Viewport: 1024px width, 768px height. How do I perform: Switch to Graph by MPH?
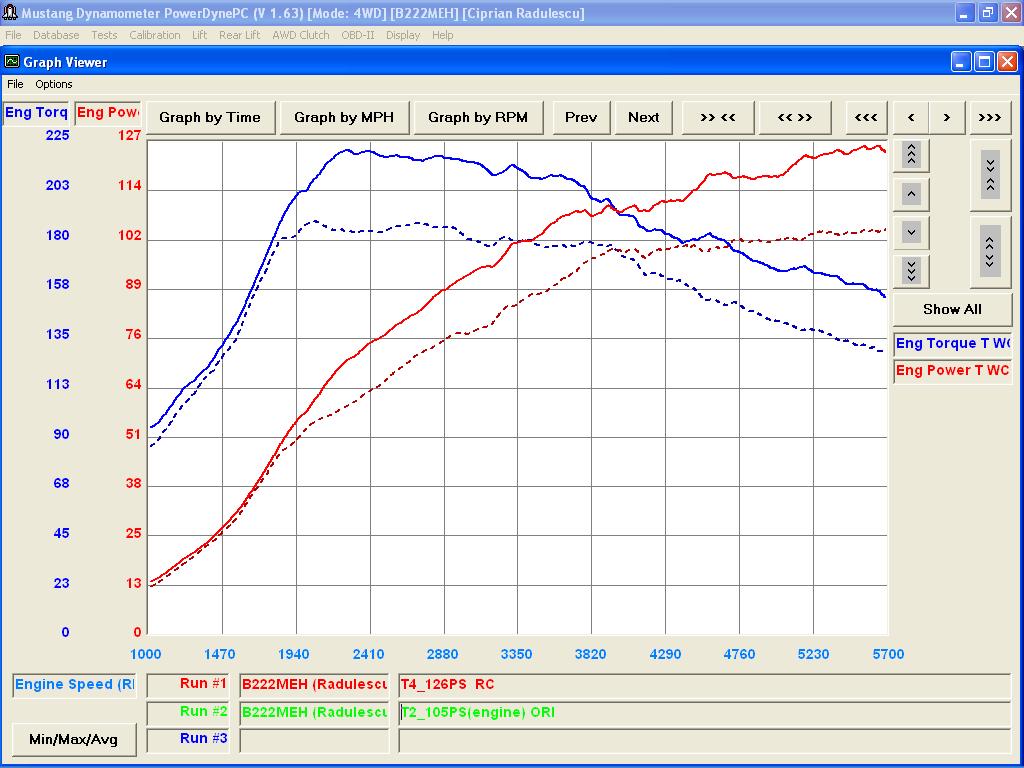coord(344,118)
